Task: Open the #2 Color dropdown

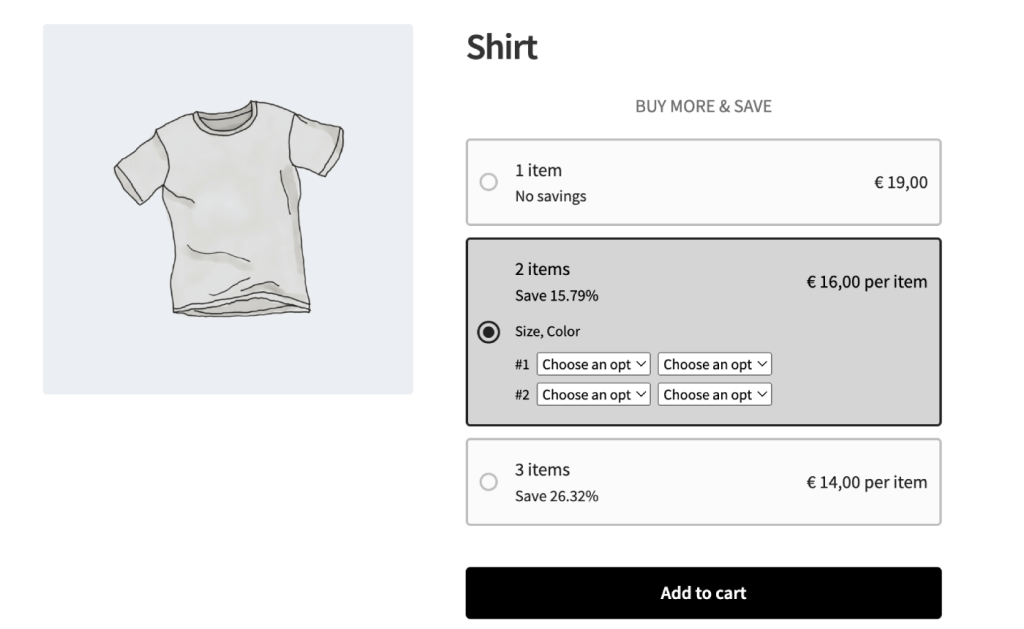Action: click(714, 394)
